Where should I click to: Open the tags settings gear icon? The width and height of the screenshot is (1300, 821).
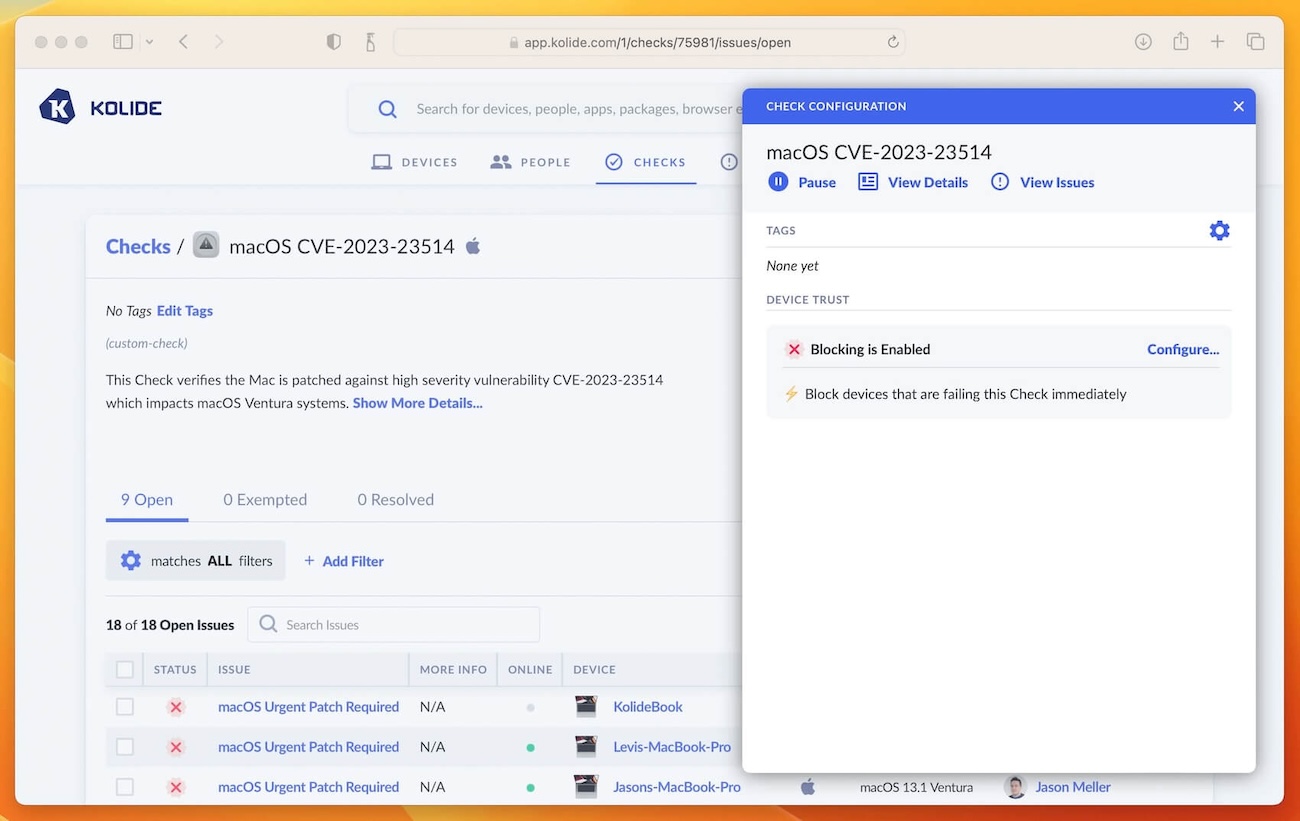(x=1219, y=230)
